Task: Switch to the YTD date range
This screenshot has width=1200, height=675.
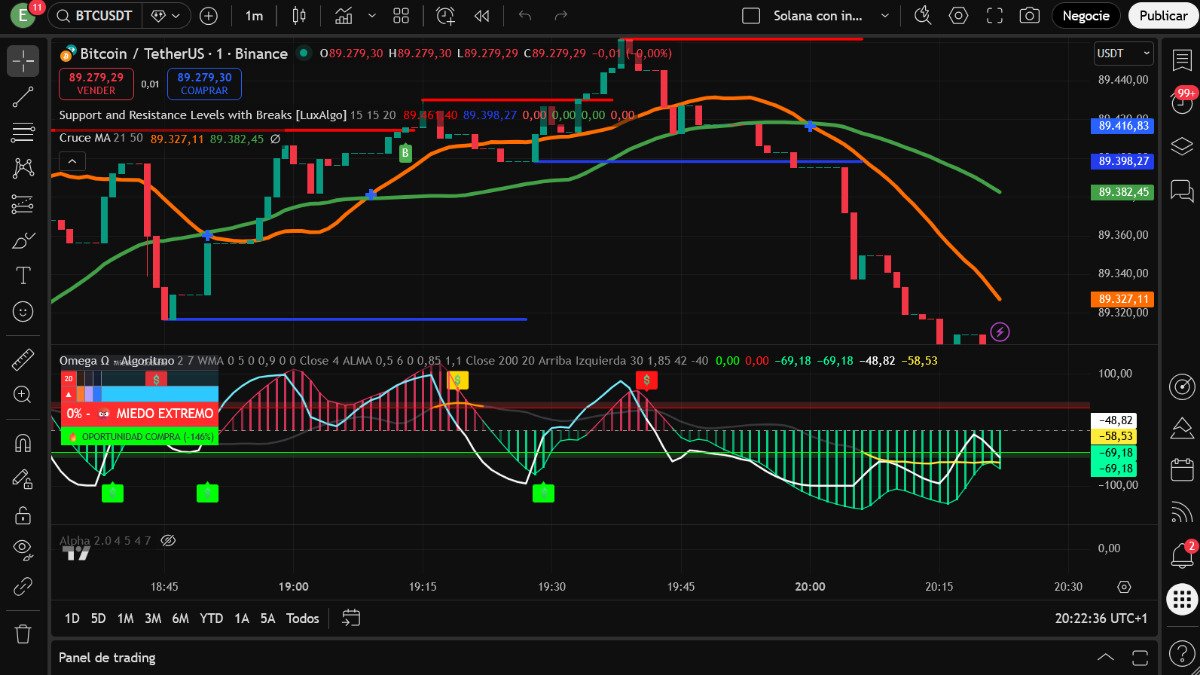Action: pos(211,618)
